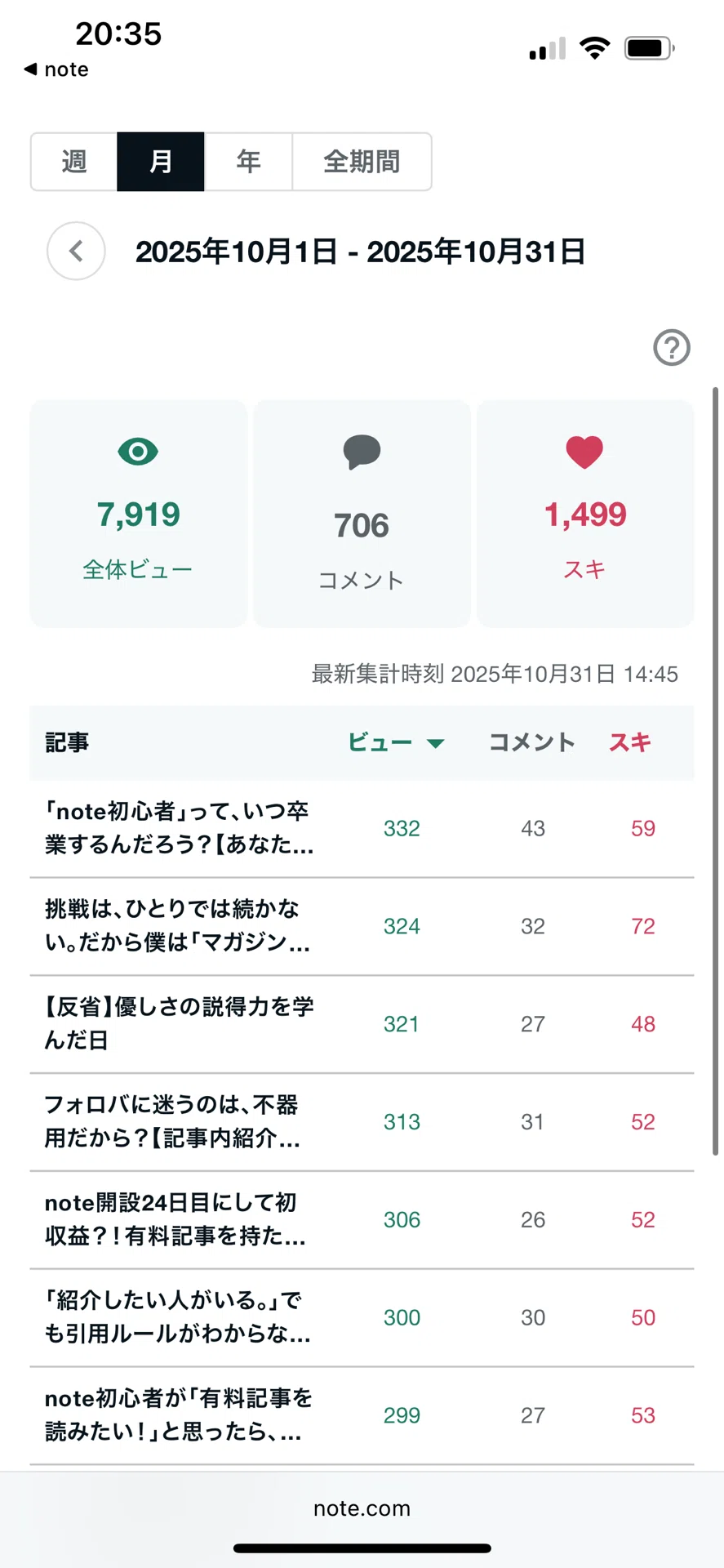
Task: Tap the comment speech bubble icon
Action: pos(362,452)
